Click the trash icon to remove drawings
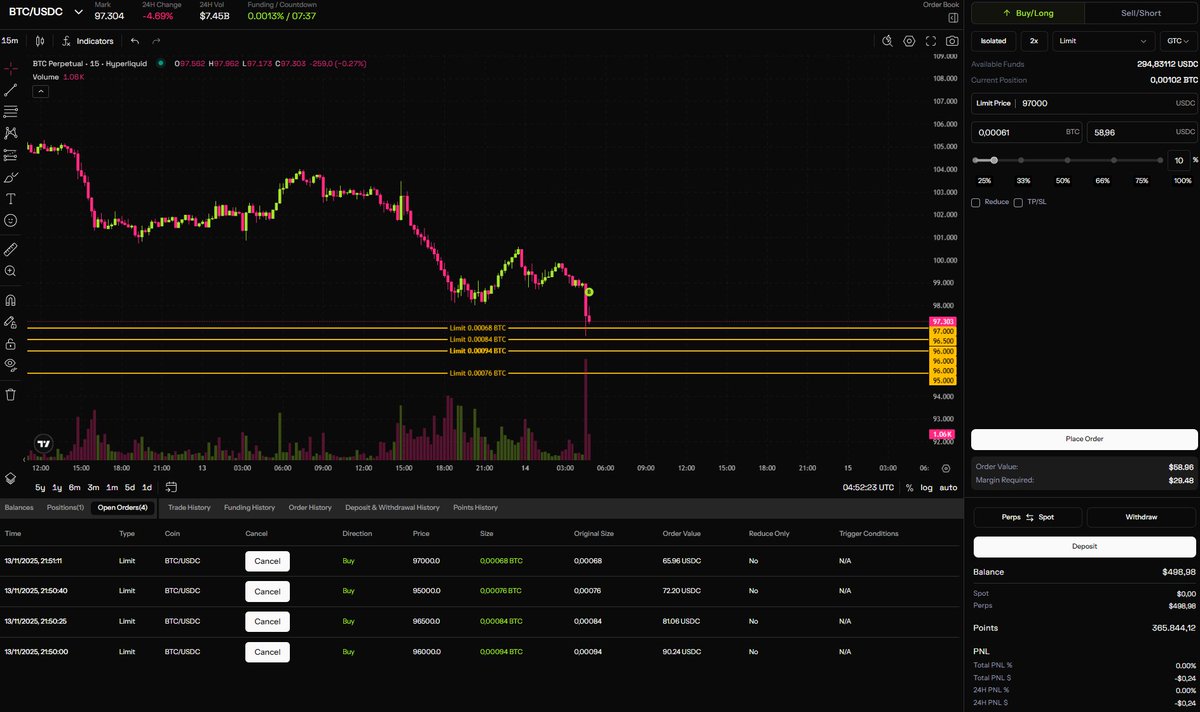 click(10, 394)
